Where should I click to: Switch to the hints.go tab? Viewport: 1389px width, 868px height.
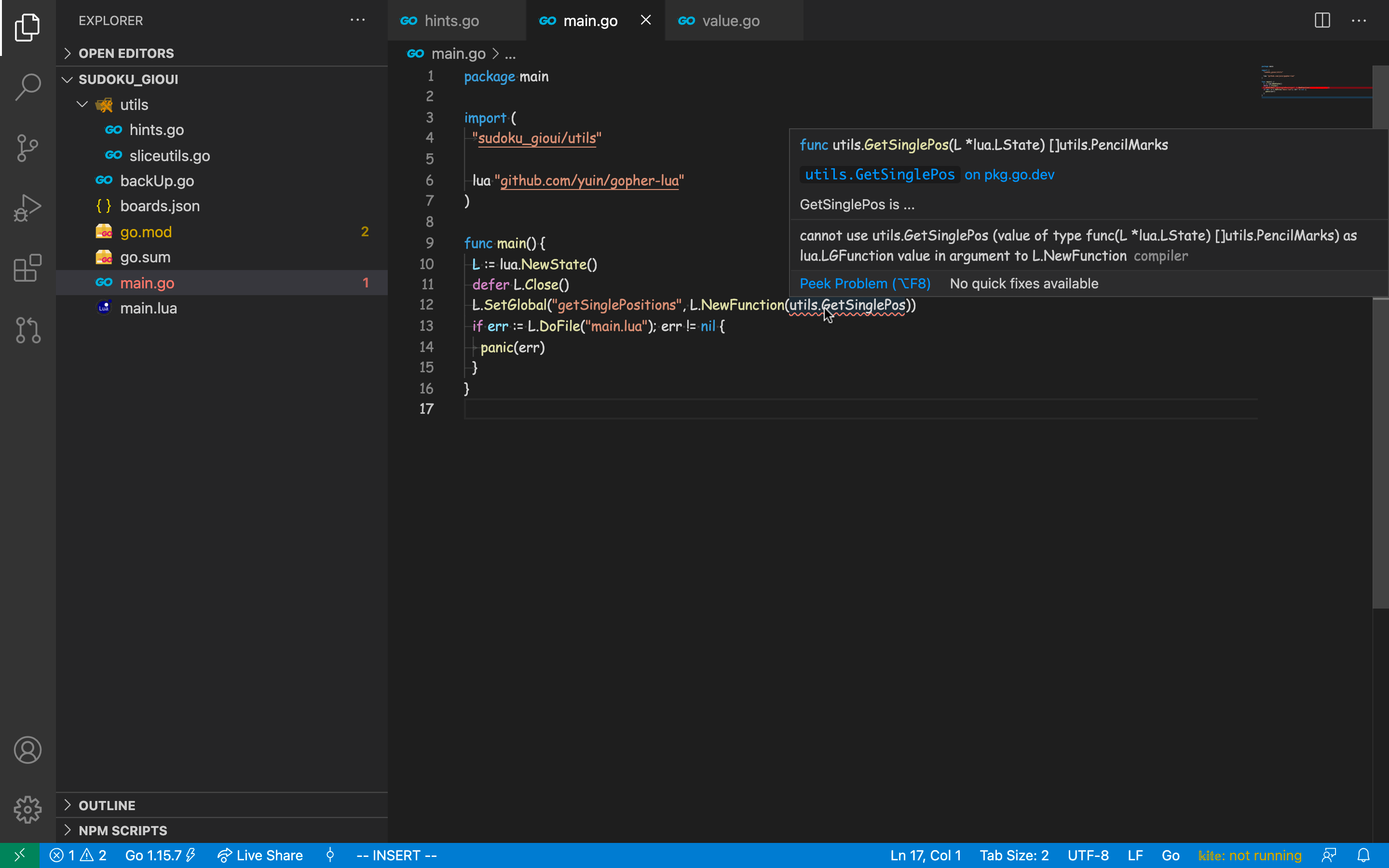(456, 21)
